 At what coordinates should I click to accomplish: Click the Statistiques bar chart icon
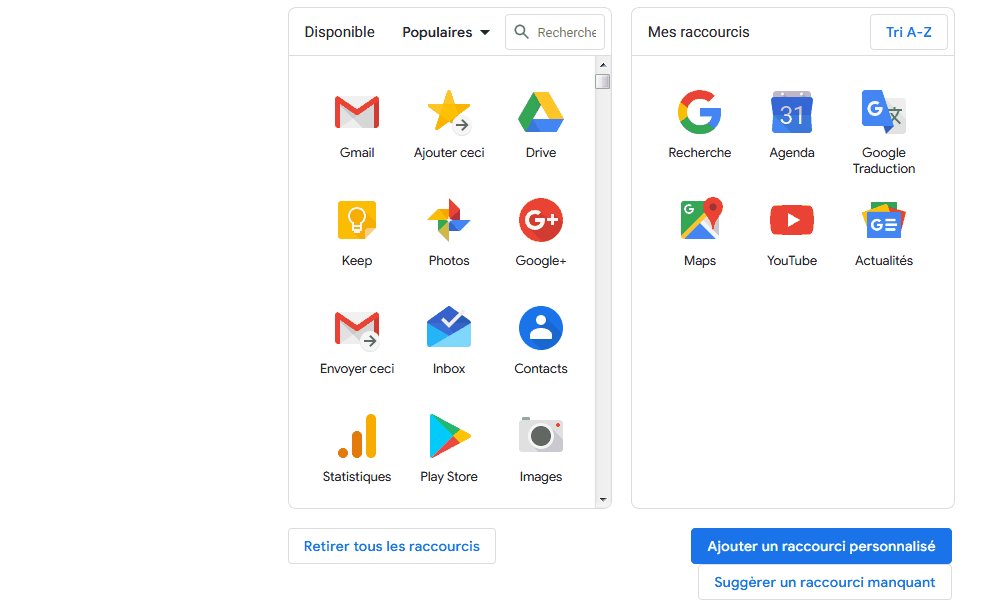[357, 436]
